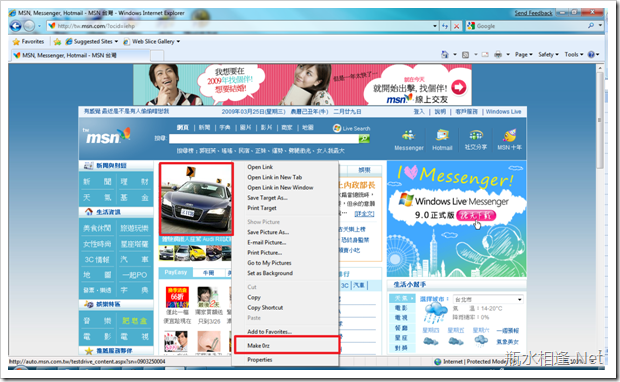Open Properties from context menu

(260, 360)
